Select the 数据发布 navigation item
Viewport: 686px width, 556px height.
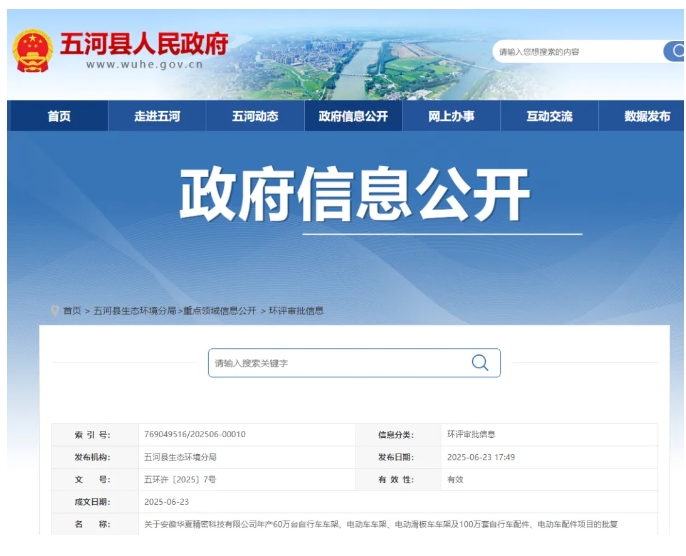point(646,116)
